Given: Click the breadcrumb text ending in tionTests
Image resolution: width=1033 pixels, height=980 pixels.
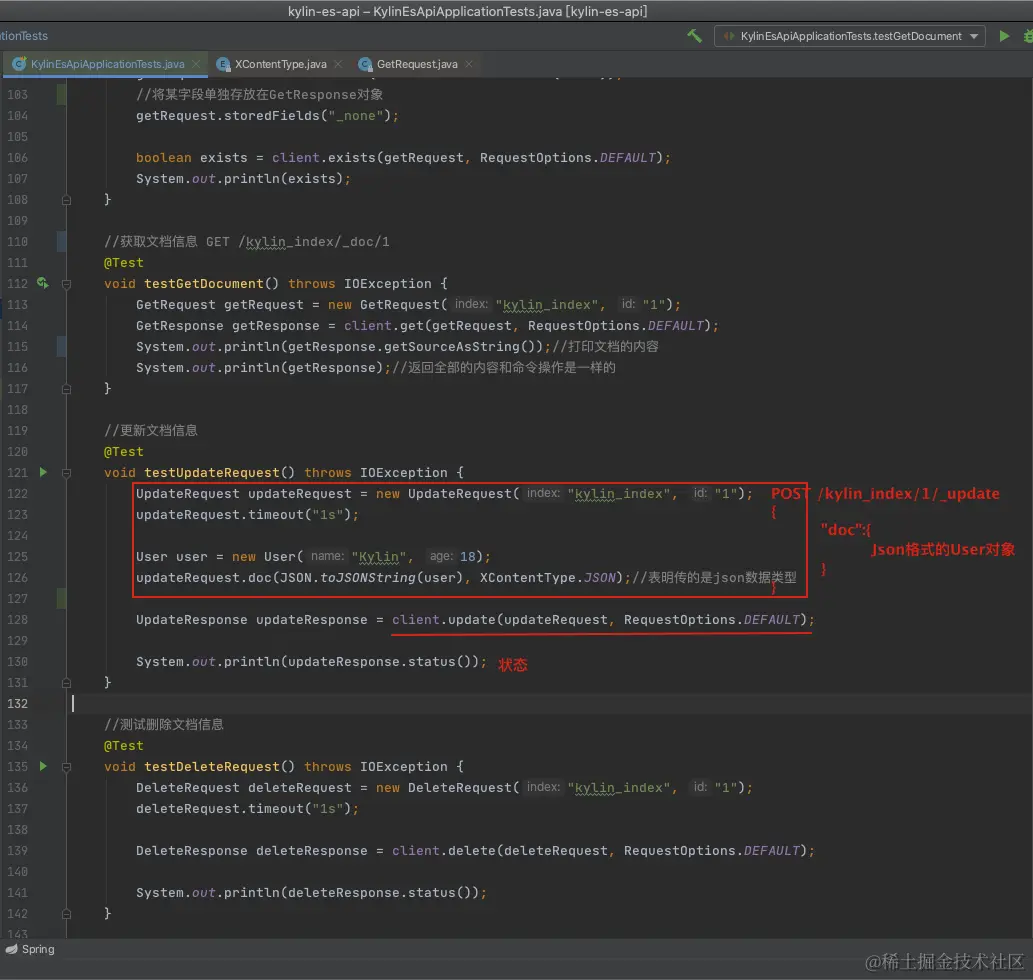Looking at the screenshot, I should 24,36.
